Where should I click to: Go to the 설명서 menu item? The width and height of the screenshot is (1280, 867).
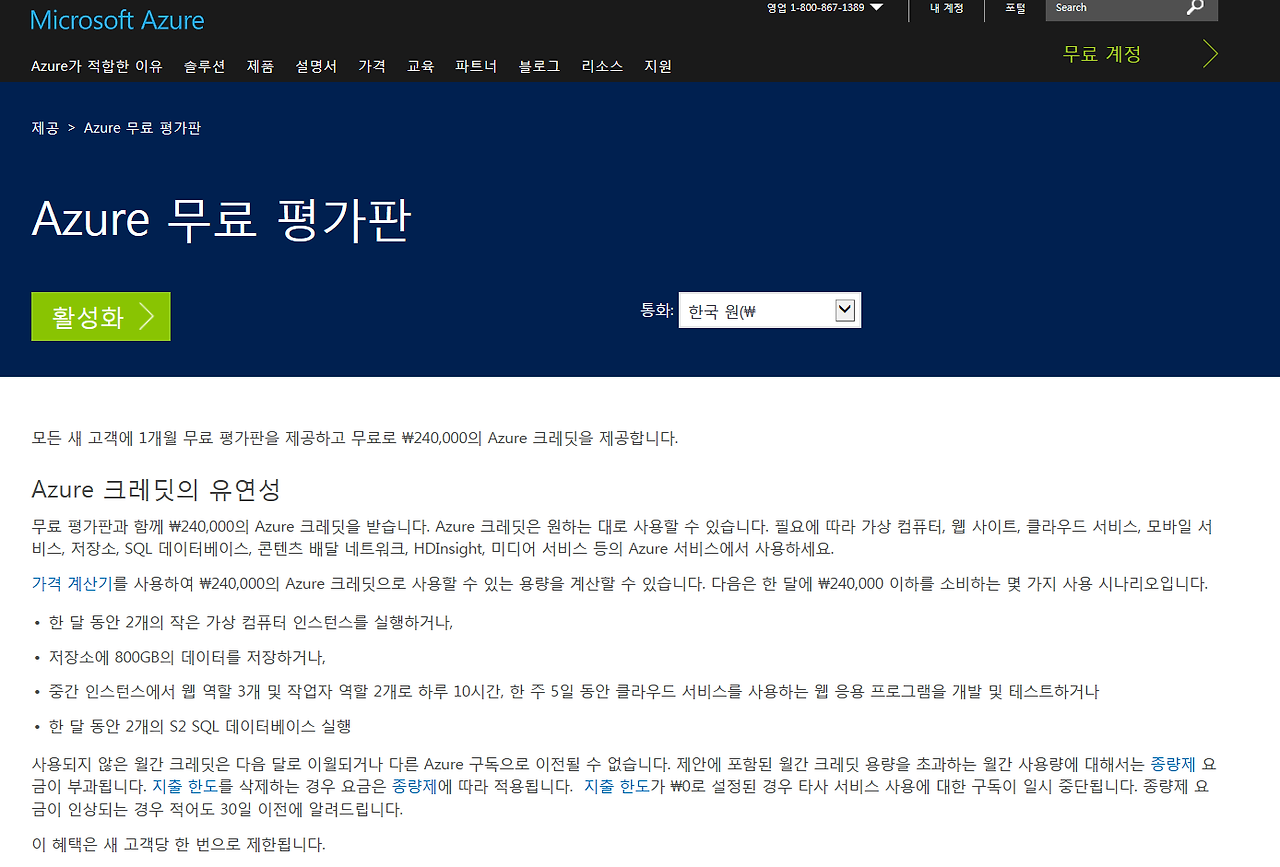tap(316, 66)
